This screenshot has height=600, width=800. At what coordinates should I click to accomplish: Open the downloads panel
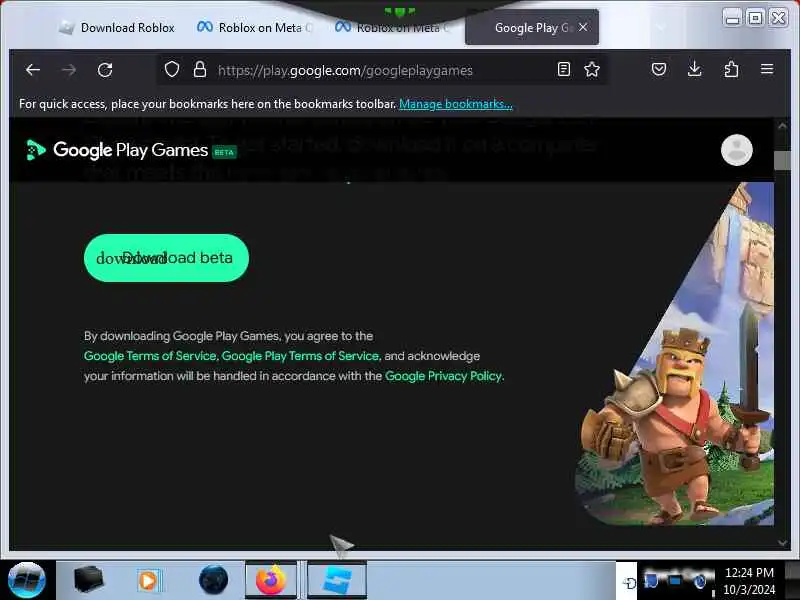(x=694, y=69)
